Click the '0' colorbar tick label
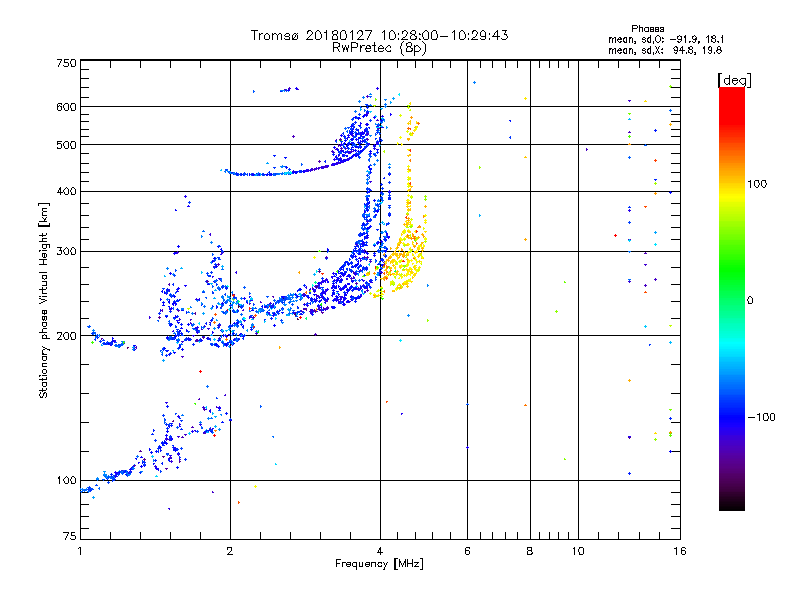Image resolution: width=800 pixels, height=600 pixels. [x=750, y=300]
